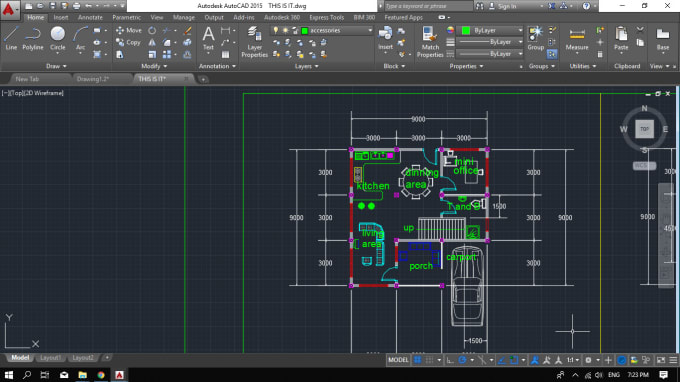
Task: Switch to the Layout1 tab
Action: click(51, 358)
